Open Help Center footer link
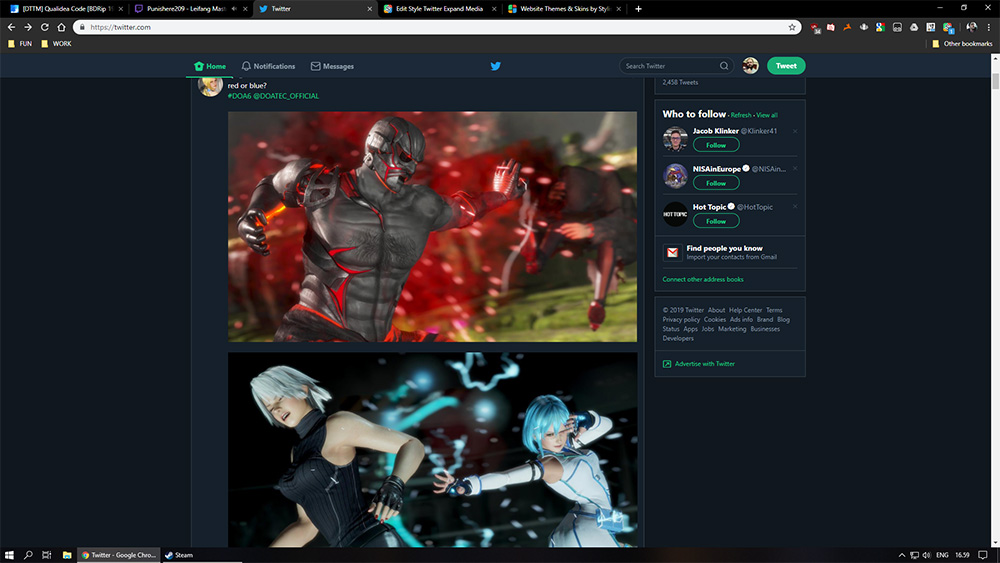The width and height of the screenshot is (1000, 563). (x=746, y=311)
